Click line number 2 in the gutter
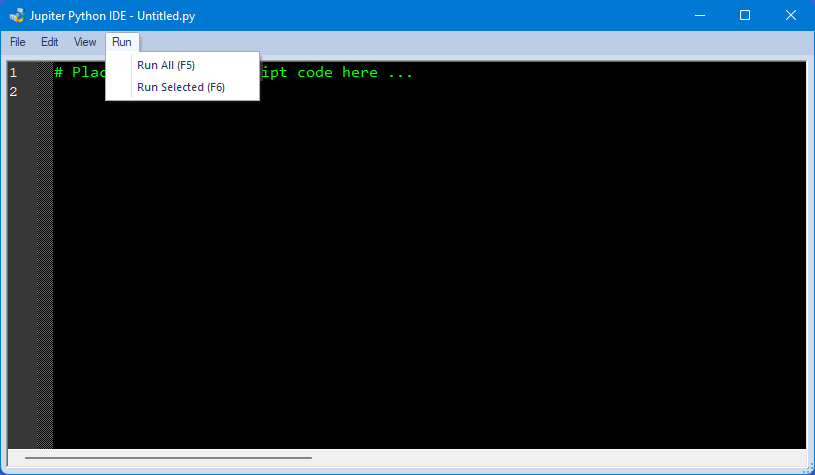 [14, 92]
